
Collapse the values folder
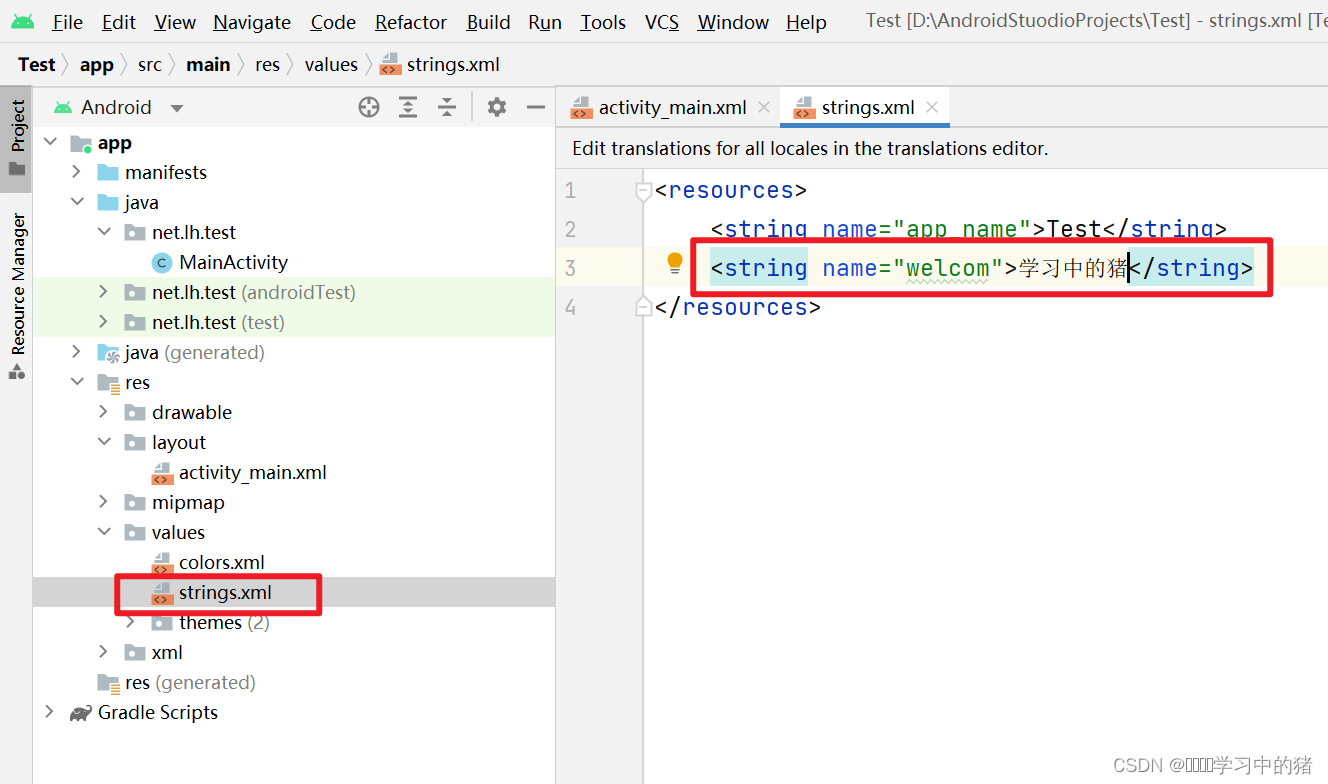pos(104,532)
